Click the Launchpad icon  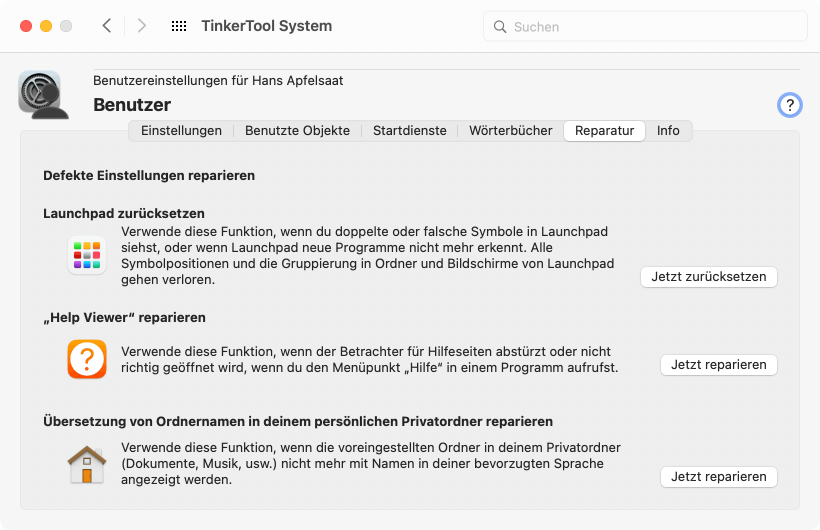point(87,255)
